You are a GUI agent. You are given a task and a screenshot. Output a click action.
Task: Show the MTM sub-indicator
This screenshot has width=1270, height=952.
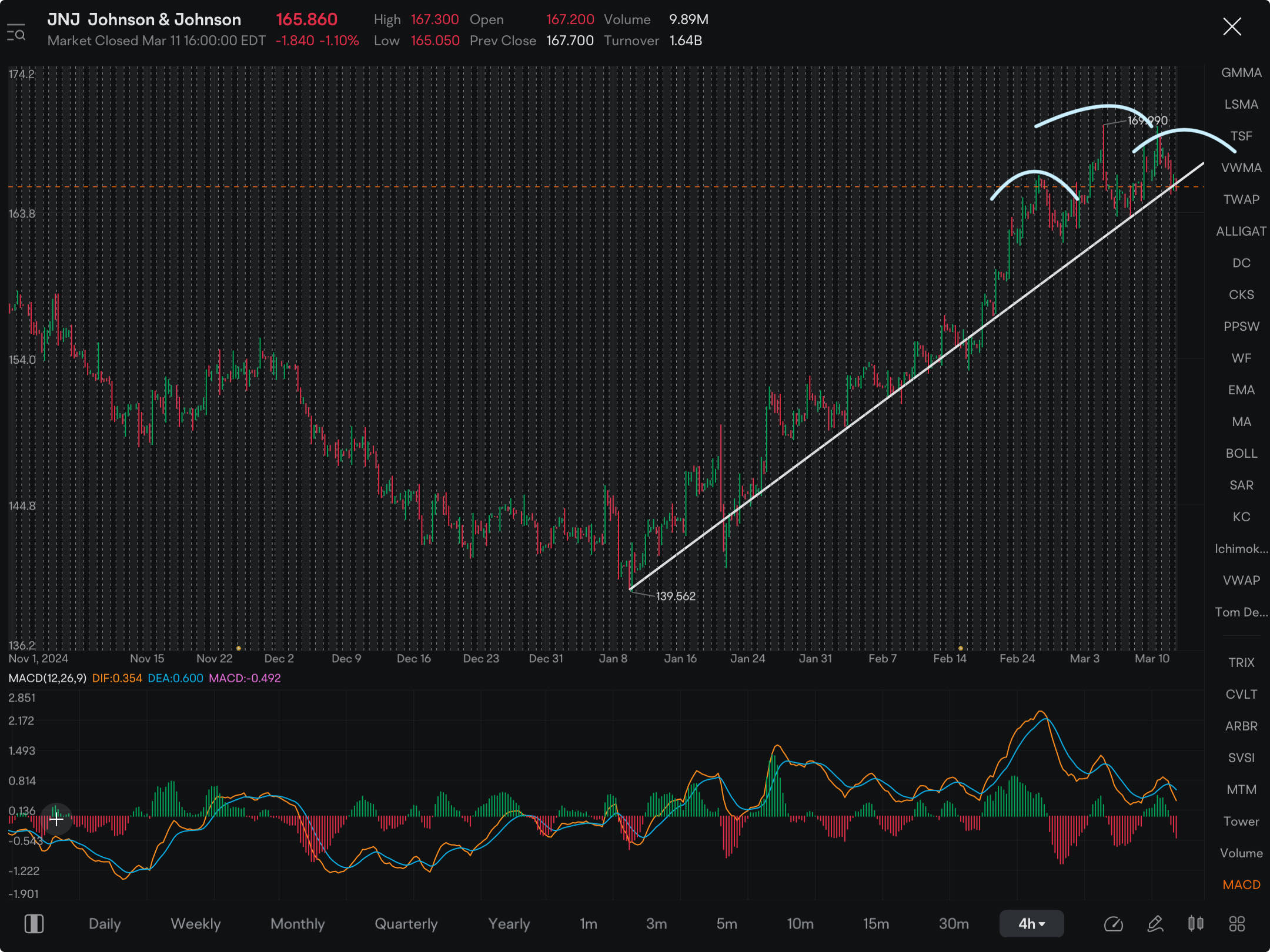pos(1241,790)
